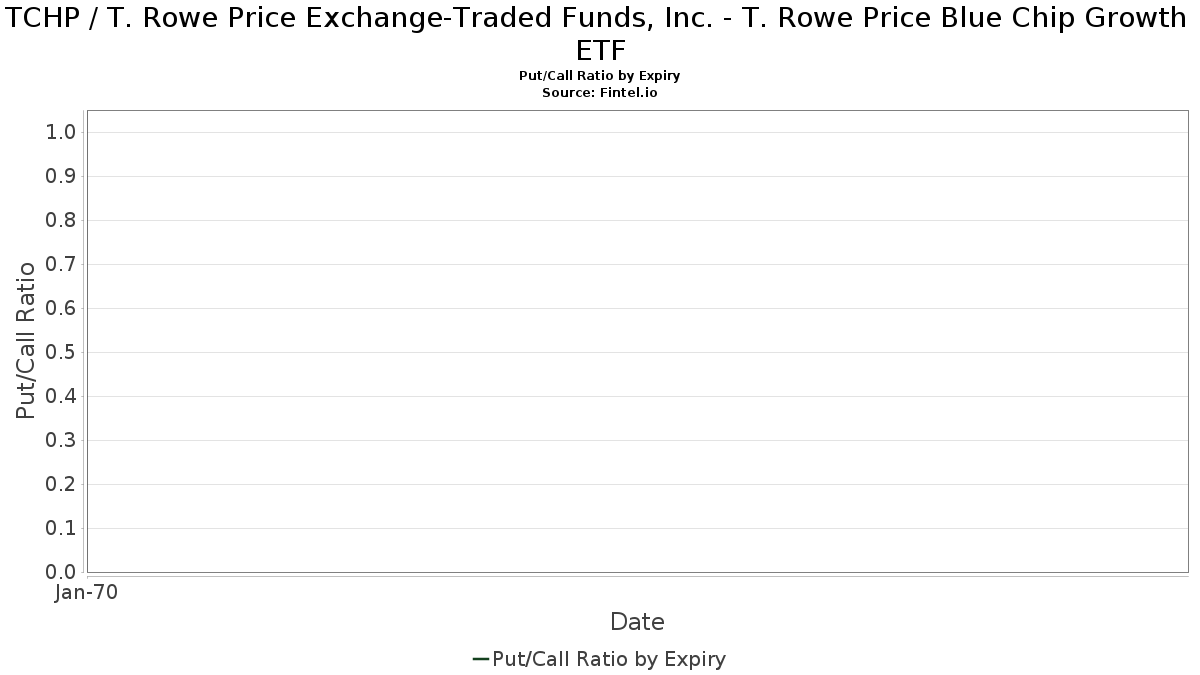Click the Put/Call Ratio y-axis title
The height and width of the screenshot is (675, 1200).
pos(26,340)
